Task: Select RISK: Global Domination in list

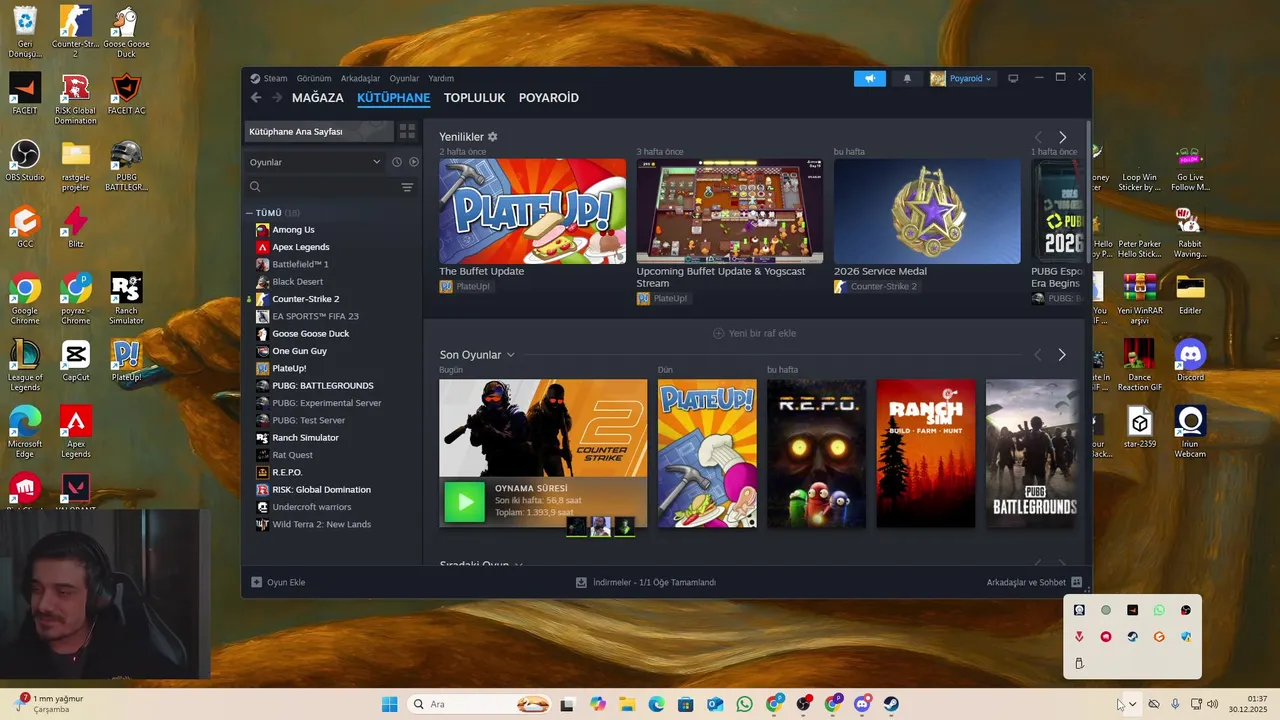Action: click(321, 490)
